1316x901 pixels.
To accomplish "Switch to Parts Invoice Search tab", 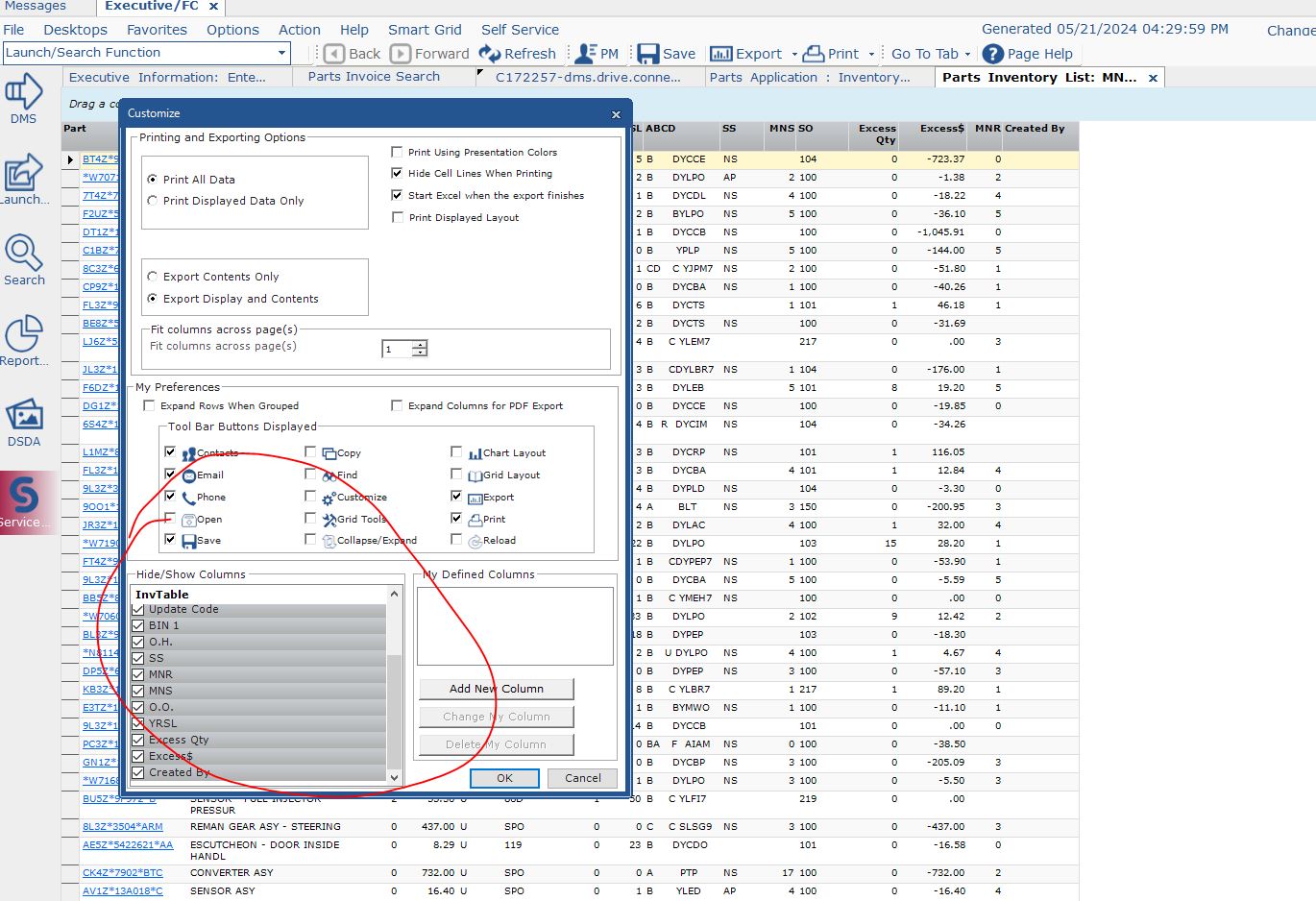I will pos(374,77).
